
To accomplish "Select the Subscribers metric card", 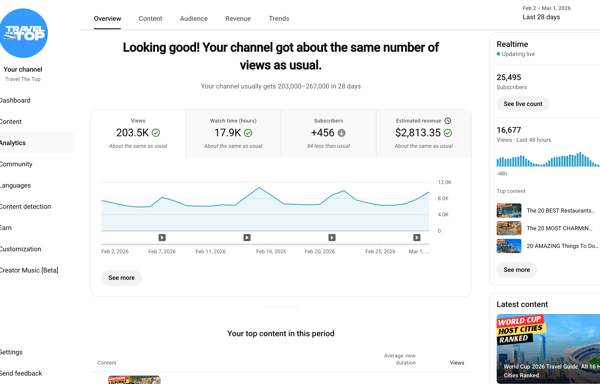I will click(x=328, y=133).
